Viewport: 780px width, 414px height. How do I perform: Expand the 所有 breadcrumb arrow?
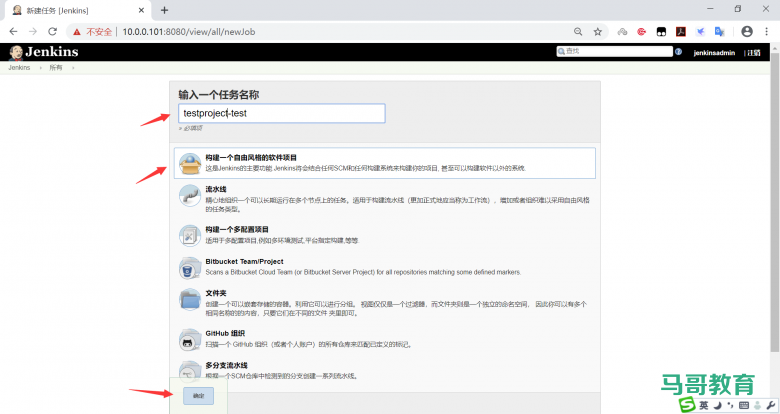pos(73,68)
